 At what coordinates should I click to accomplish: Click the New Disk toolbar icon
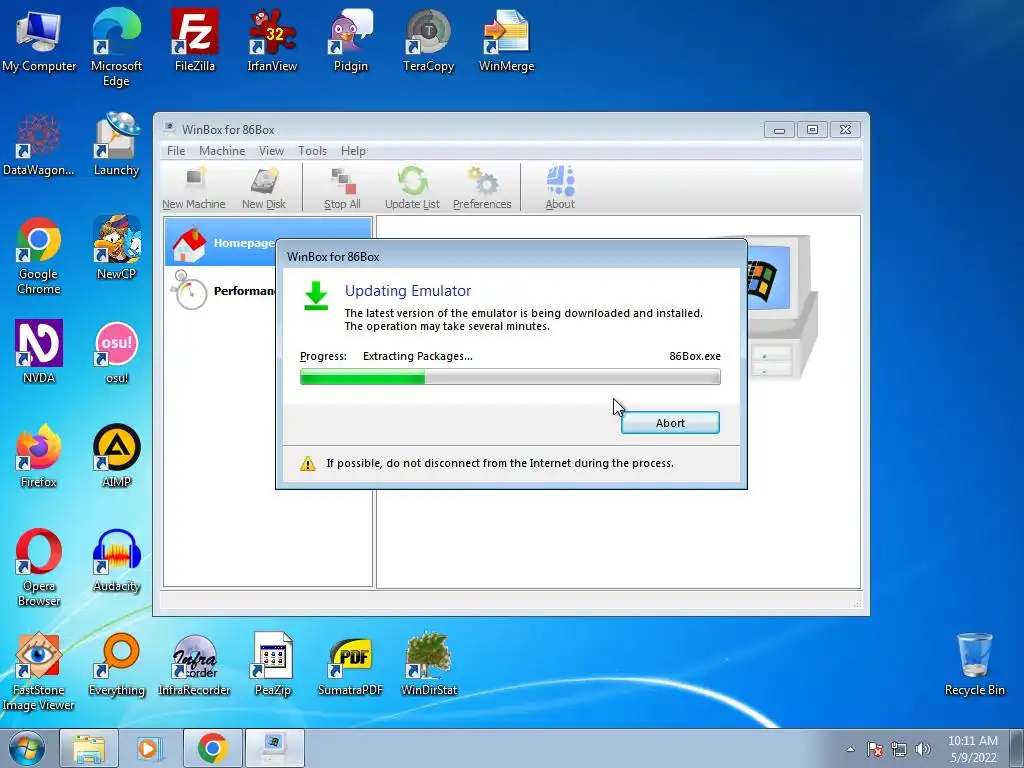[x=264, y=188]
